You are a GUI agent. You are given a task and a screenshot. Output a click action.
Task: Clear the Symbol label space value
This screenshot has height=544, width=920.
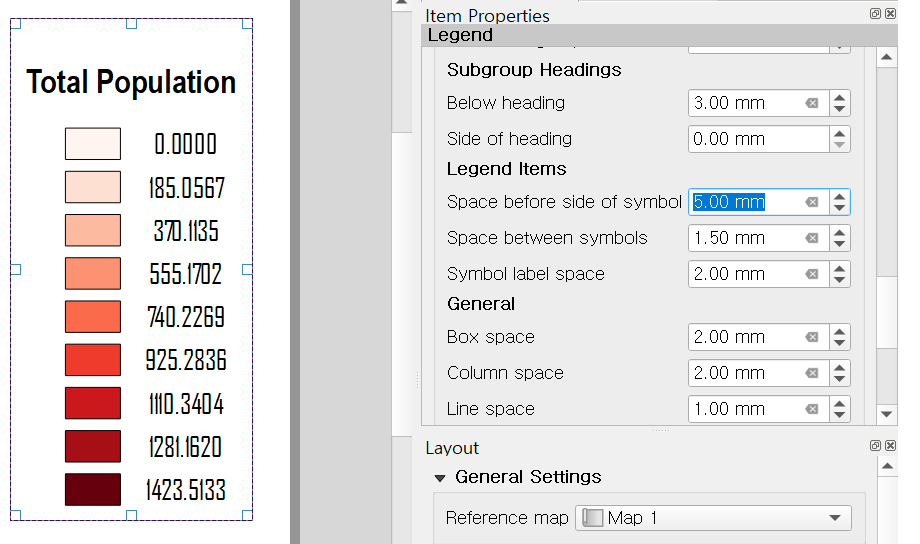(x=812, y=274)
